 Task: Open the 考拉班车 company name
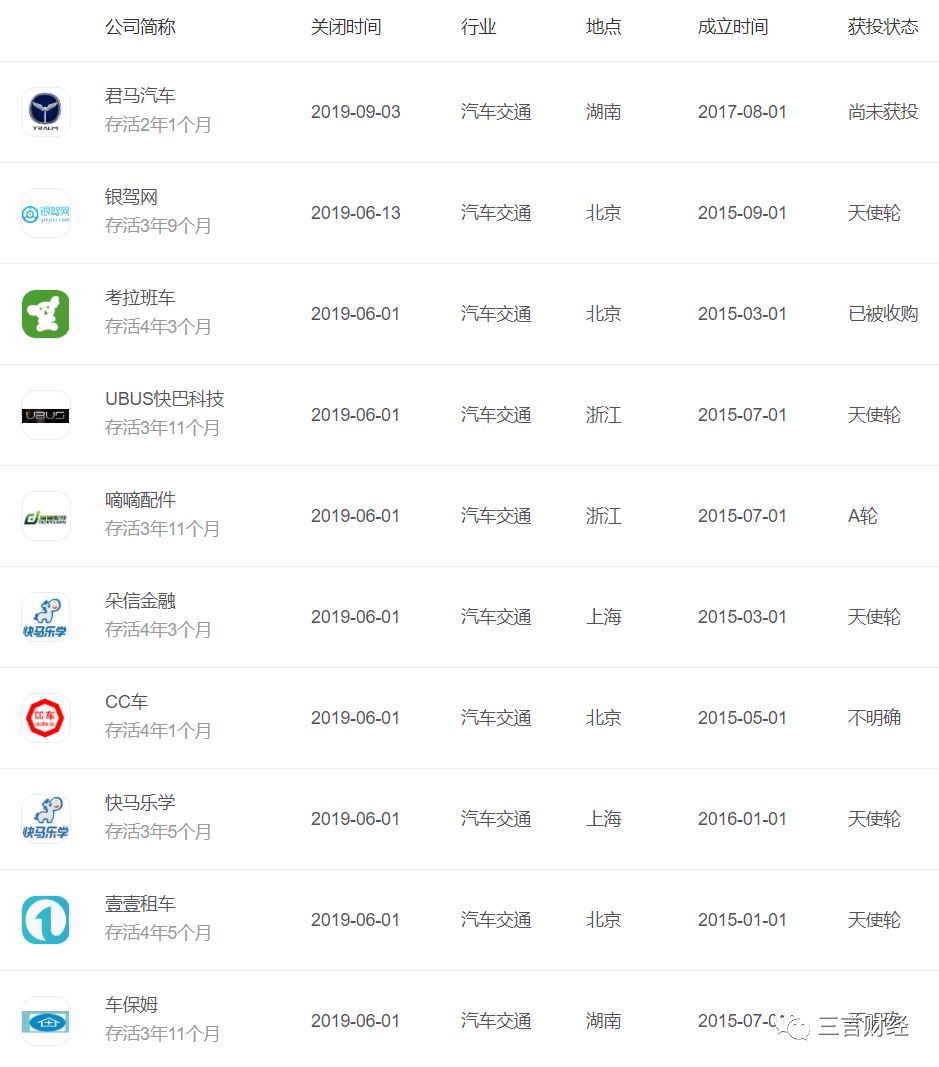[140, 298]
